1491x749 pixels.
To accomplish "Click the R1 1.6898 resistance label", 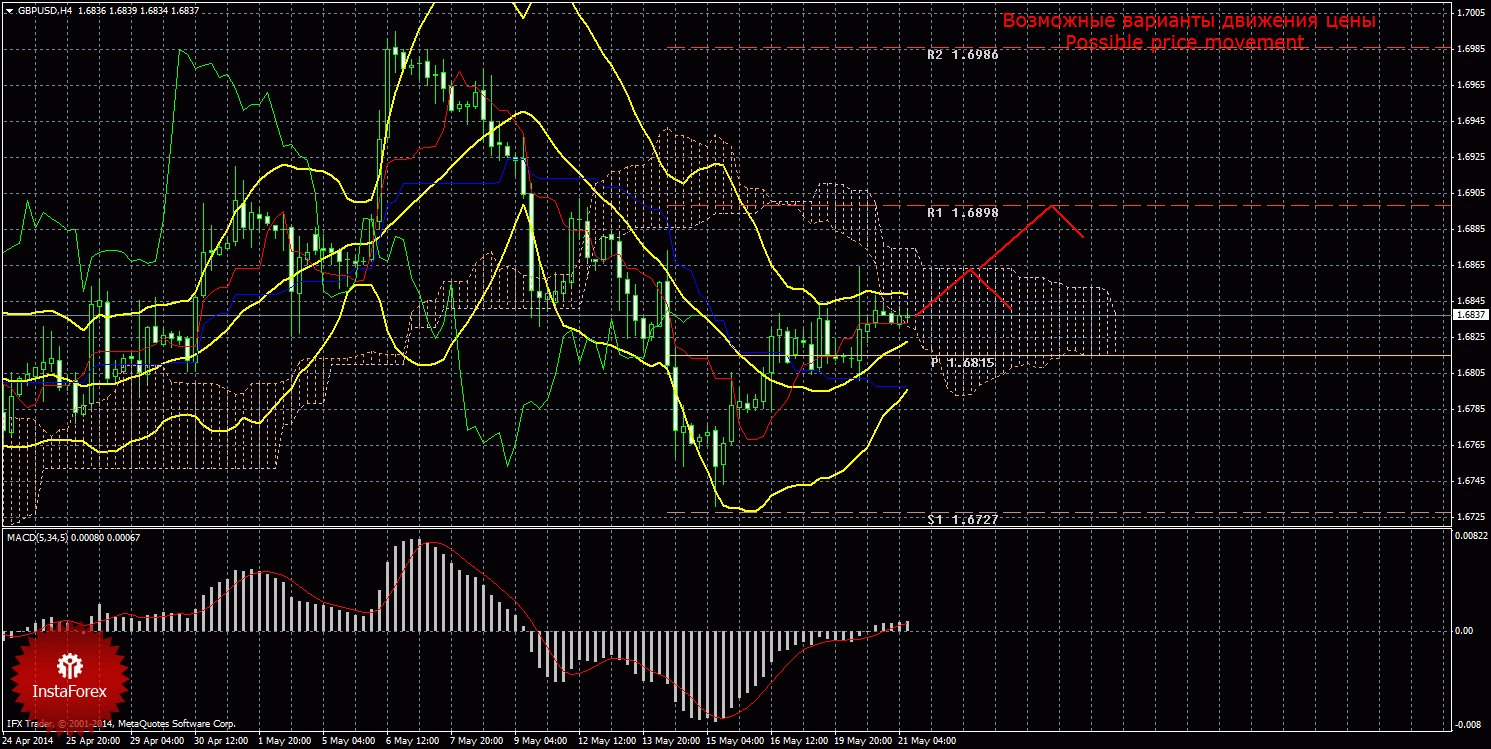I will [962, 213].
